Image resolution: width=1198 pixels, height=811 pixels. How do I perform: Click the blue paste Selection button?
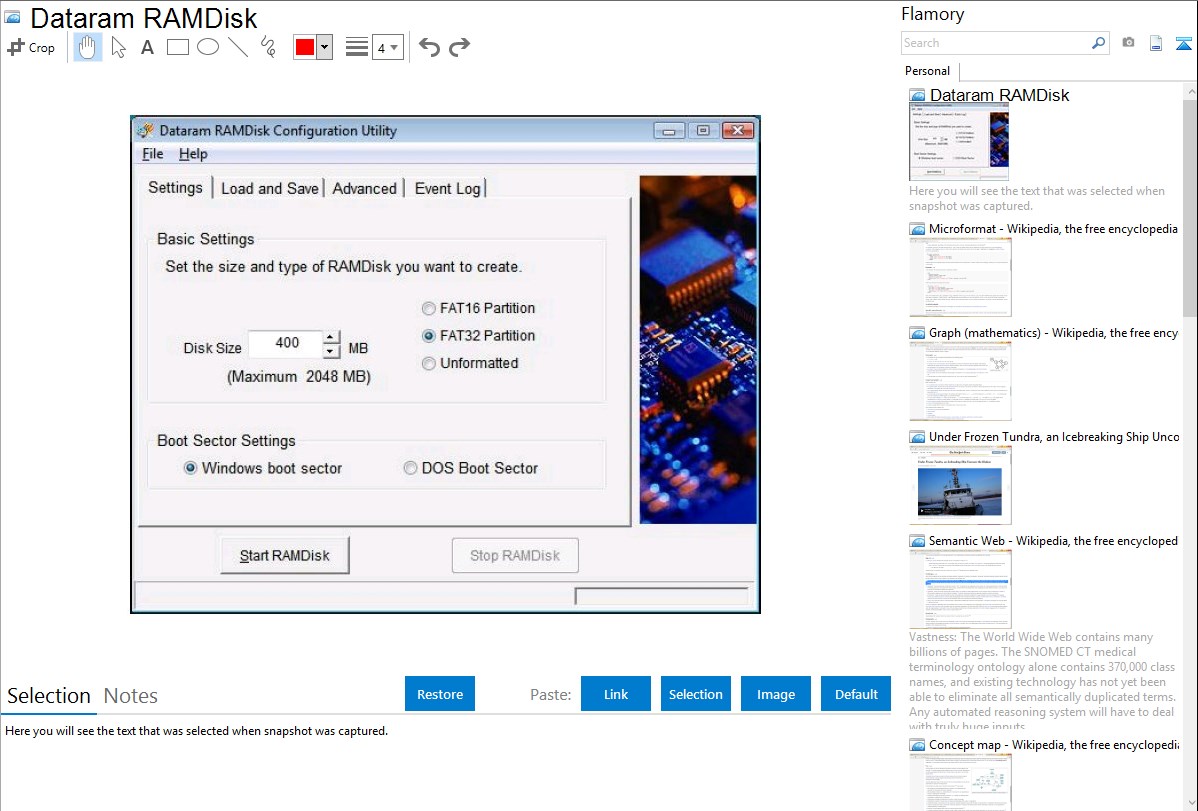tap(695, 694)
